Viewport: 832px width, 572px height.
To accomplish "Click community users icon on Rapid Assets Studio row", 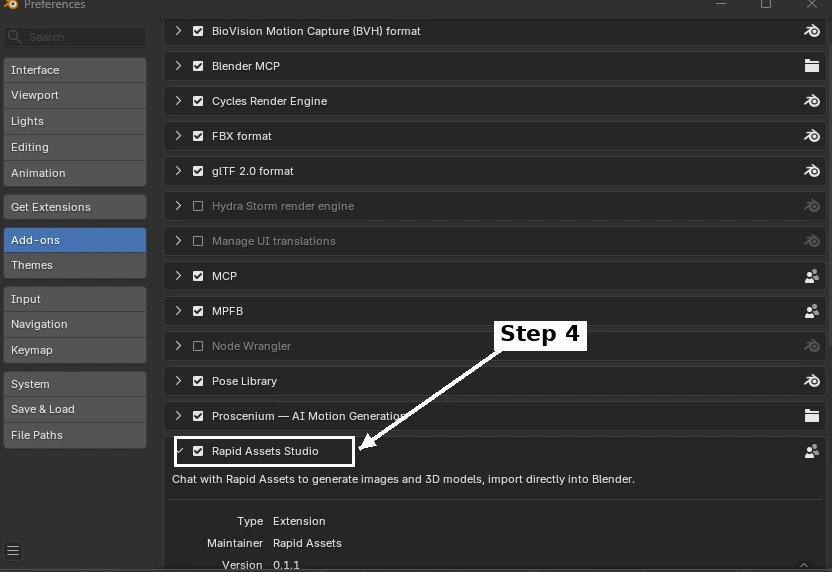I will pos(811,451).
